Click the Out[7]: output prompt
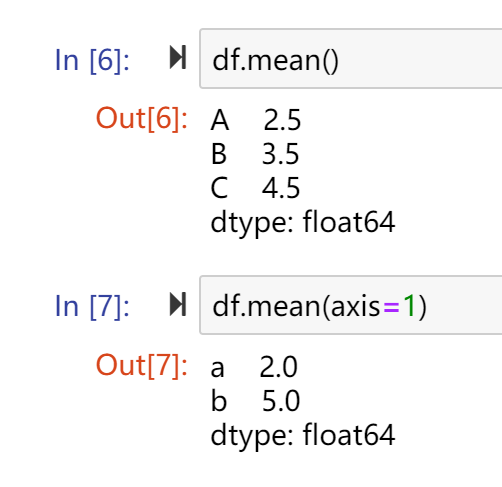This screenshot has height=487, width=502. pos(141,365)
